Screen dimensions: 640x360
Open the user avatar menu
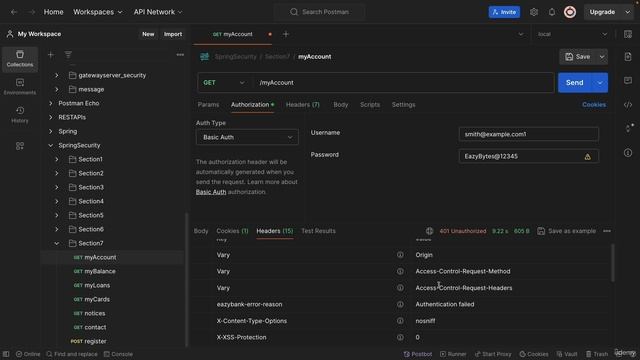[x=570, y=12]
